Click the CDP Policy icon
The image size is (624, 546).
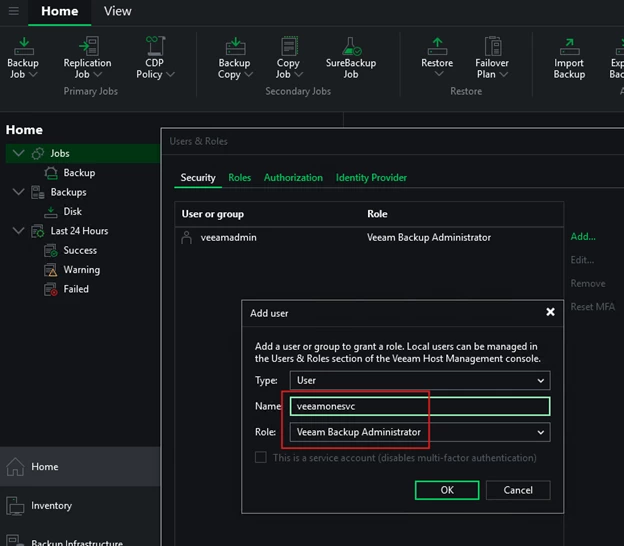(154, 57)
